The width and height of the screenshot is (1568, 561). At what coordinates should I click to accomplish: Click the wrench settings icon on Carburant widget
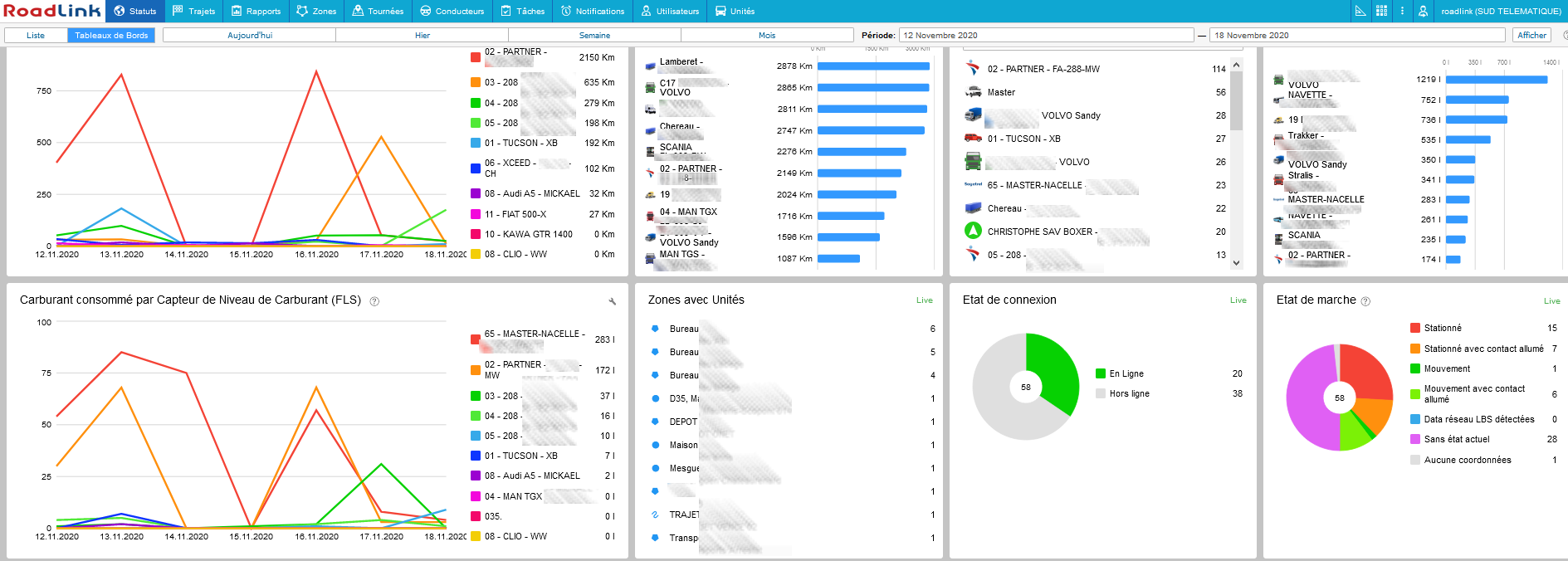point(613,301)
